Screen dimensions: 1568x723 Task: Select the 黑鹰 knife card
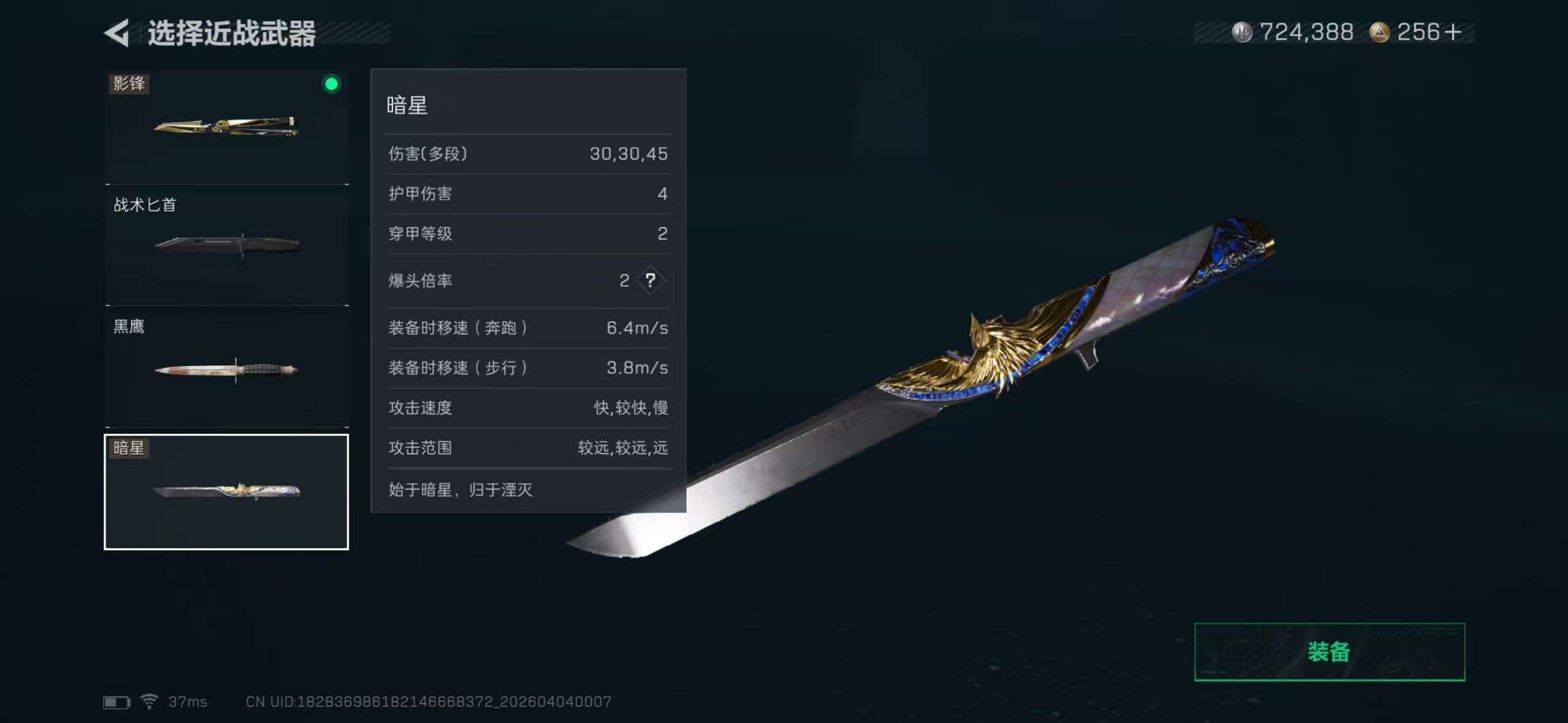click(227, 370)
